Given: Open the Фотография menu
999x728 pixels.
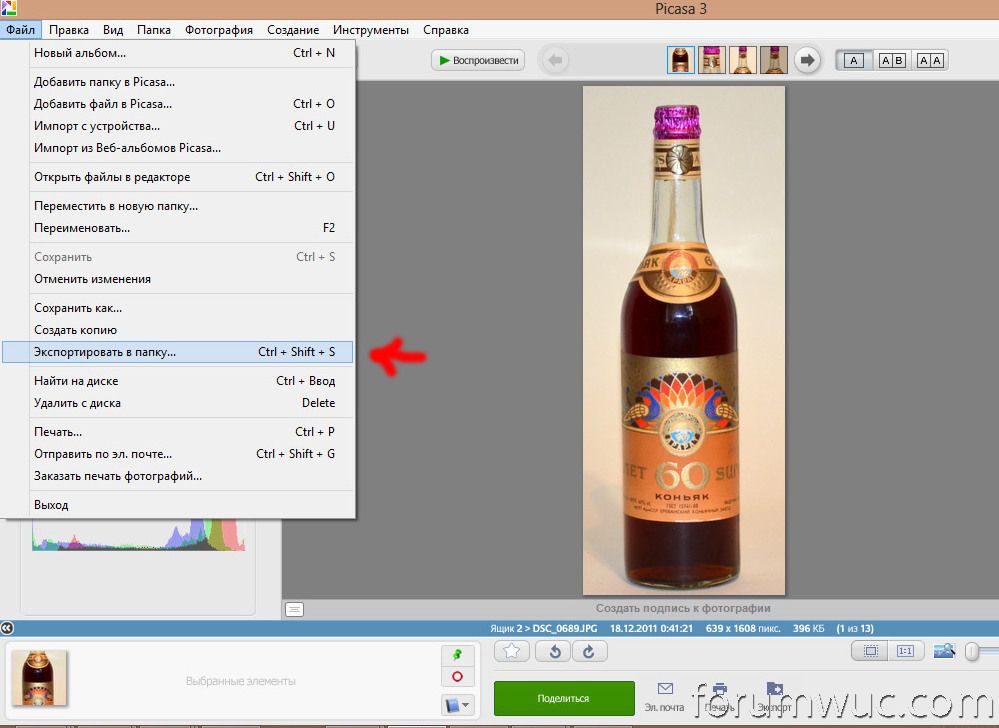Looking at the screenshot, I should click(219, 30).
